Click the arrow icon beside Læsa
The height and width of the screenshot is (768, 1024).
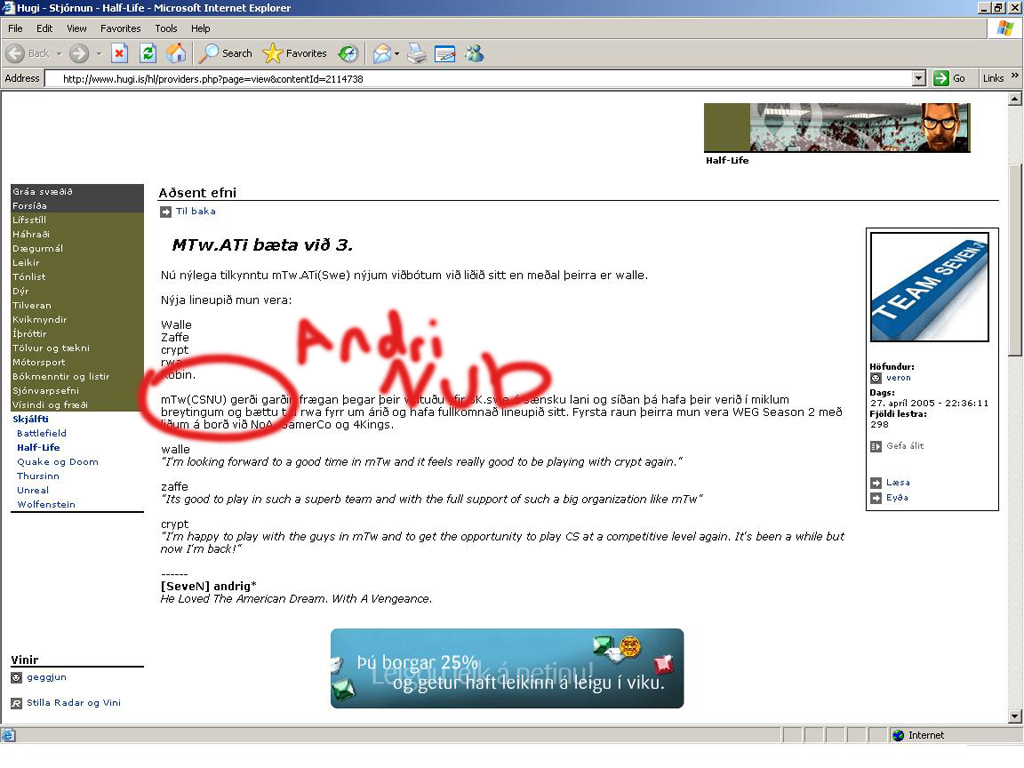point(876,483)
